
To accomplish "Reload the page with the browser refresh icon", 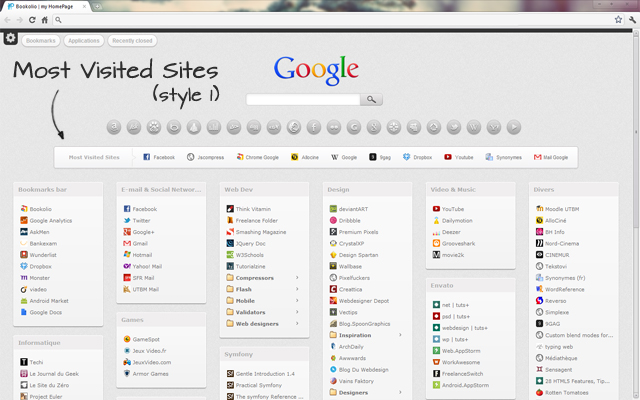I will (32, 20).
